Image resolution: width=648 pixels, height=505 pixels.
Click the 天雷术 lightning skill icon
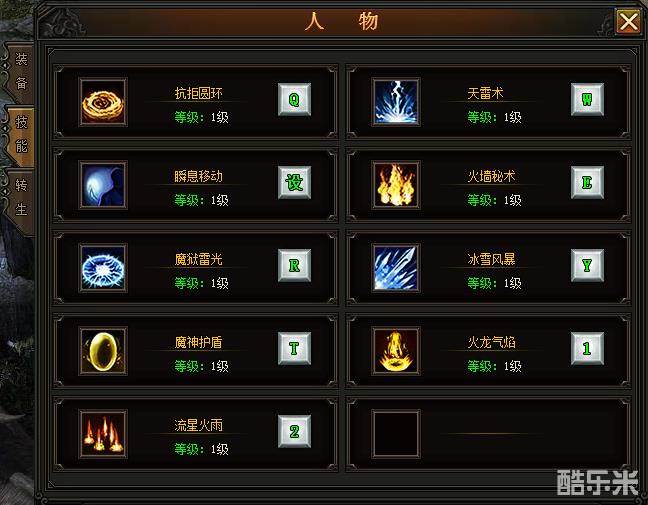click(x=396, y=102)
